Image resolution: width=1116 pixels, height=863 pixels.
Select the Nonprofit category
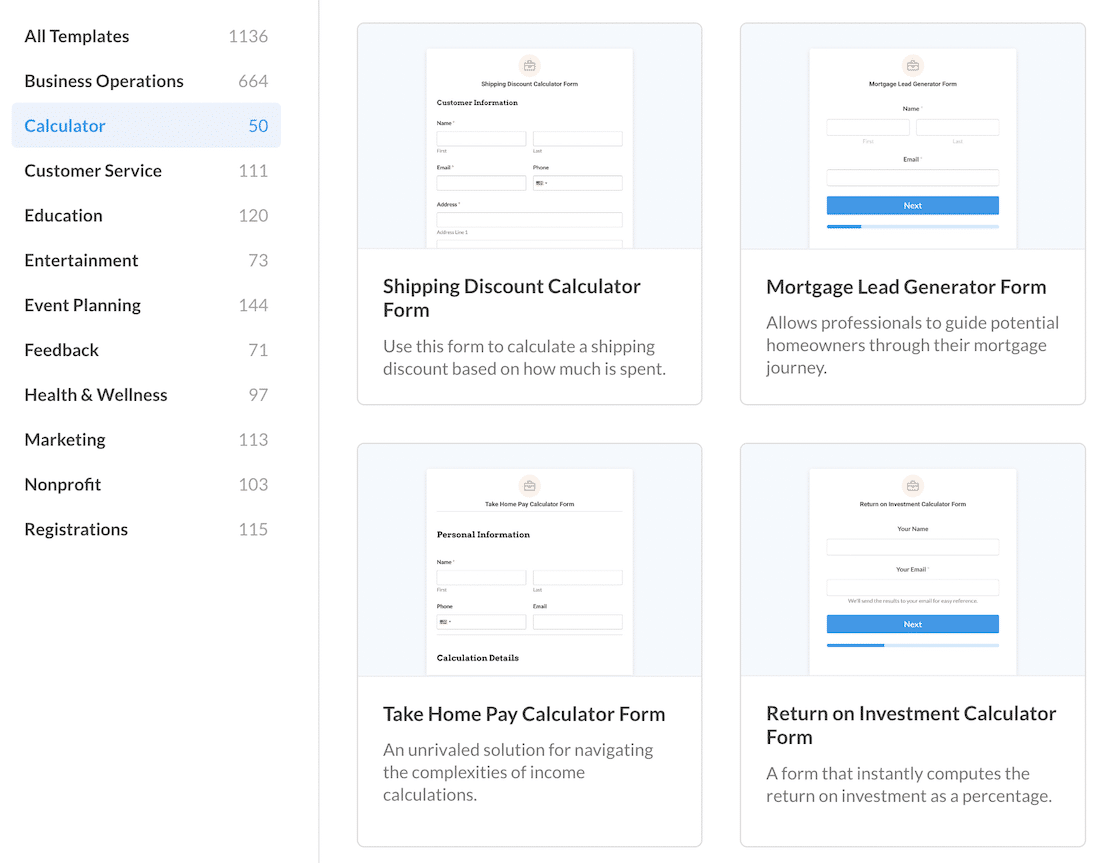tap(62, 484)
